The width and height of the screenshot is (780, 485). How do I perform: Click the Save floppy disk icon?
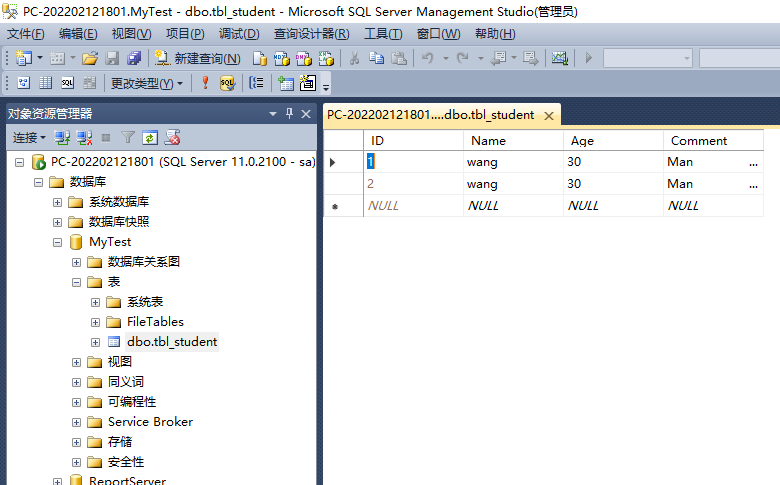coord(112,59)
